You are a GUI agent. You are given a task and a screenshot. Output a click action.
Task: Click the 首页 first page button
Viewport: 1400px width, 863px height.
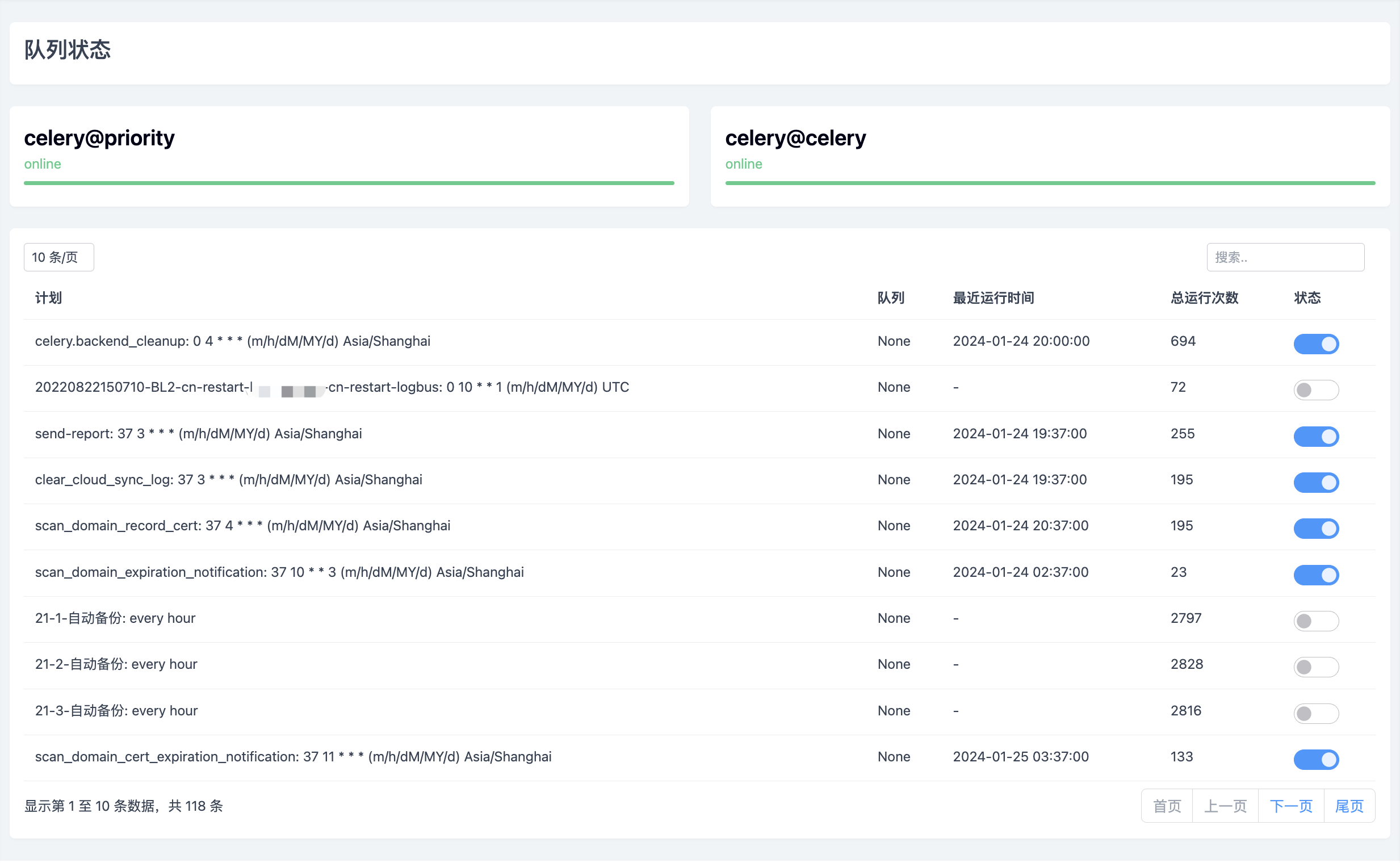click(x=1167, y=806)
